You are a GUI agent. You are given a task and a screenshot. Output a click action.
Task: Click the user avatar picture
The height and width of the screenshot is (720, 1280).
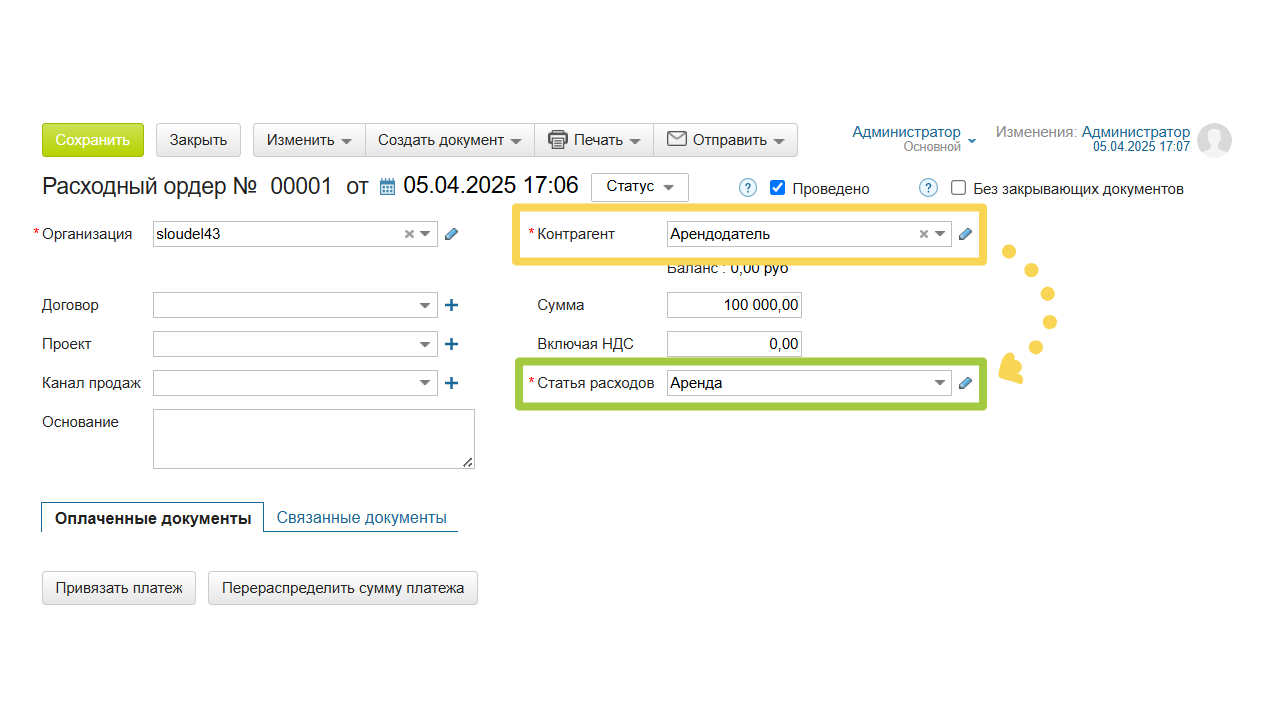pyautogui.click(x=1214, y=141)
